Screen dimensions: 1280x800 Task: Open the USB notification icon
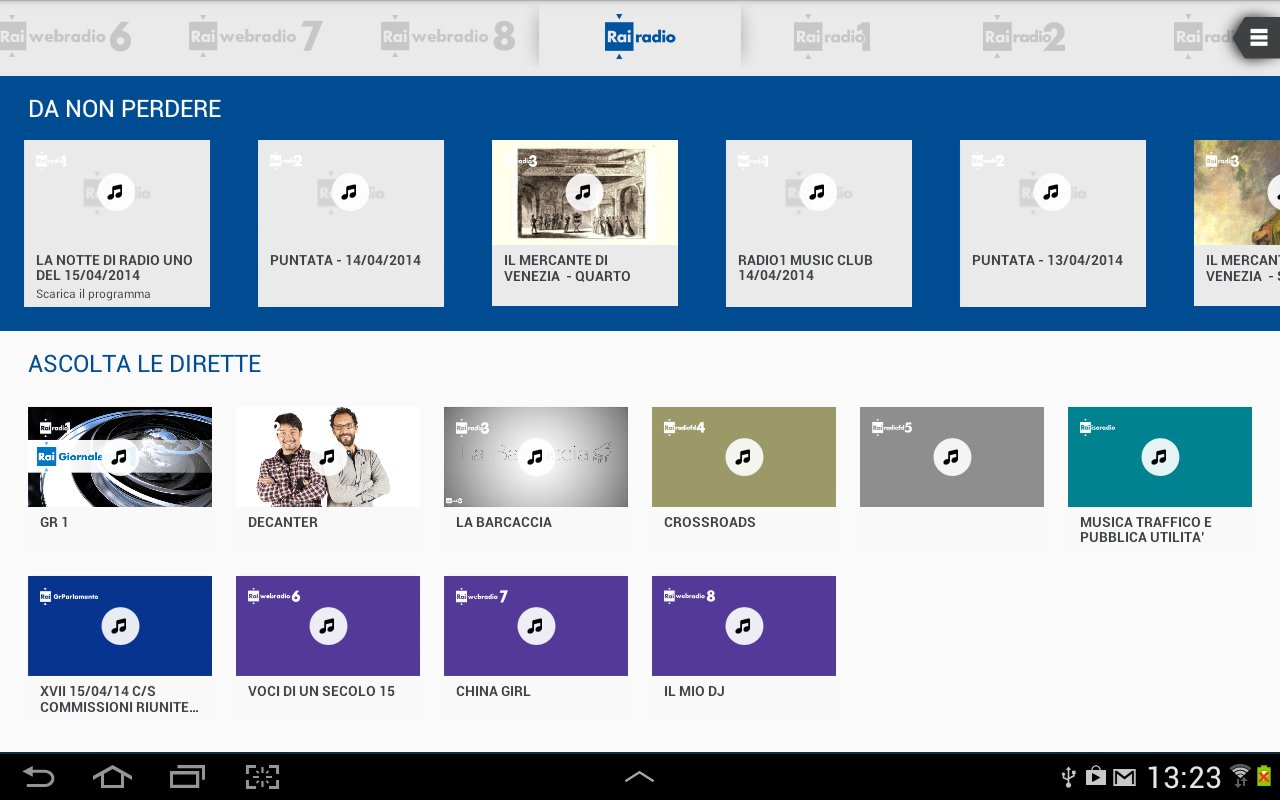tap(1068, 776)
